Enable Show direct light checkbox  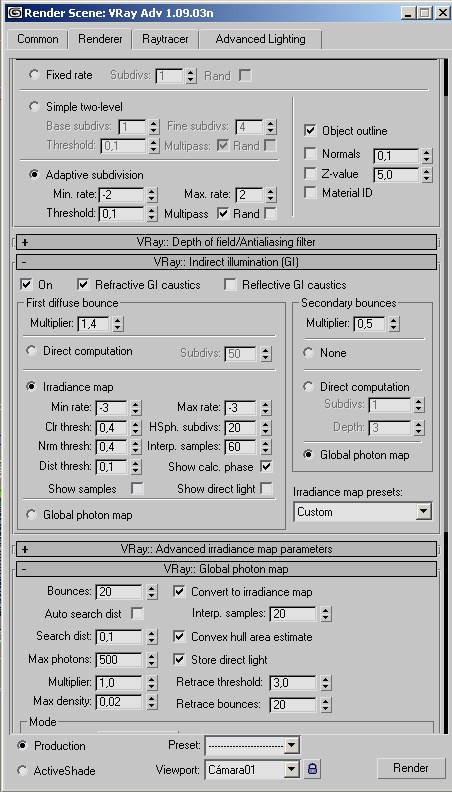(266, 488)
